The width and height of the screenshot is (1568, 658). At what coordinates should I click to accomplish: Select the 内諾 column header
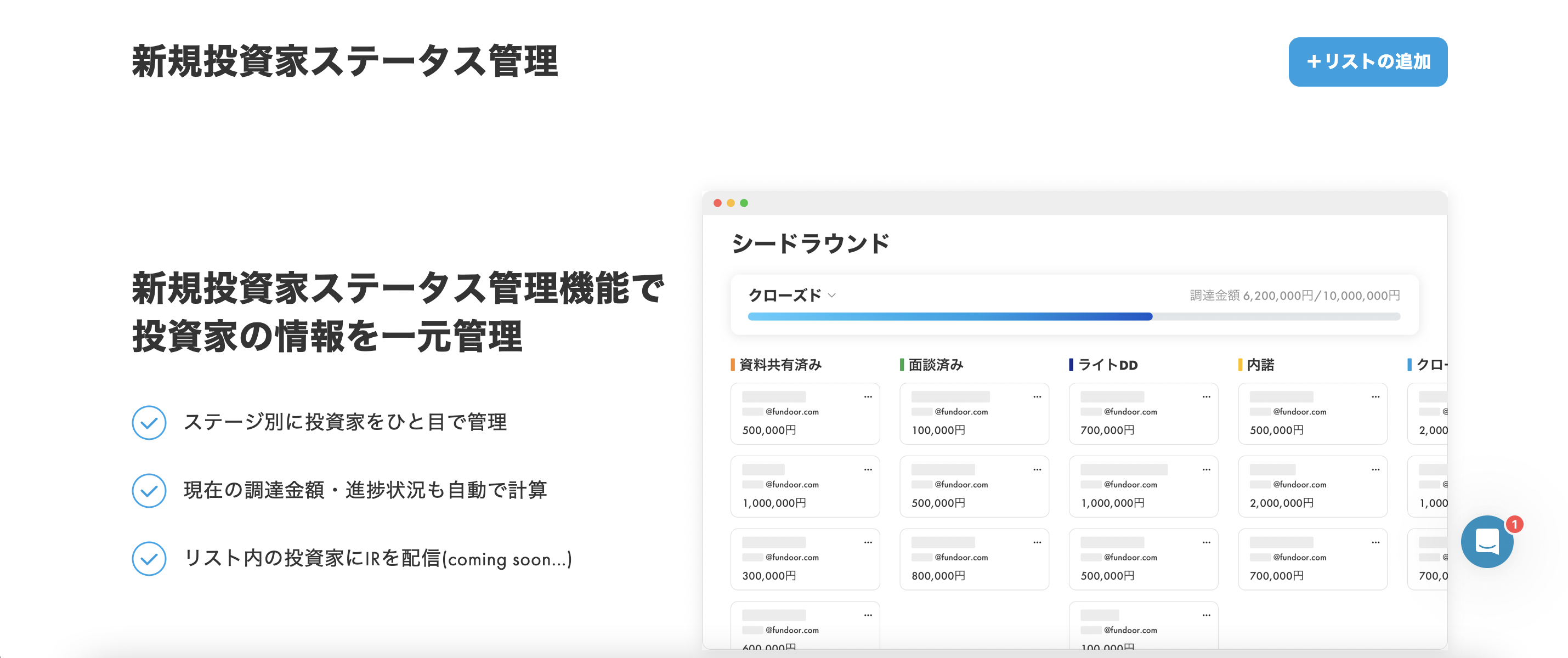[x=1260, y=365]
